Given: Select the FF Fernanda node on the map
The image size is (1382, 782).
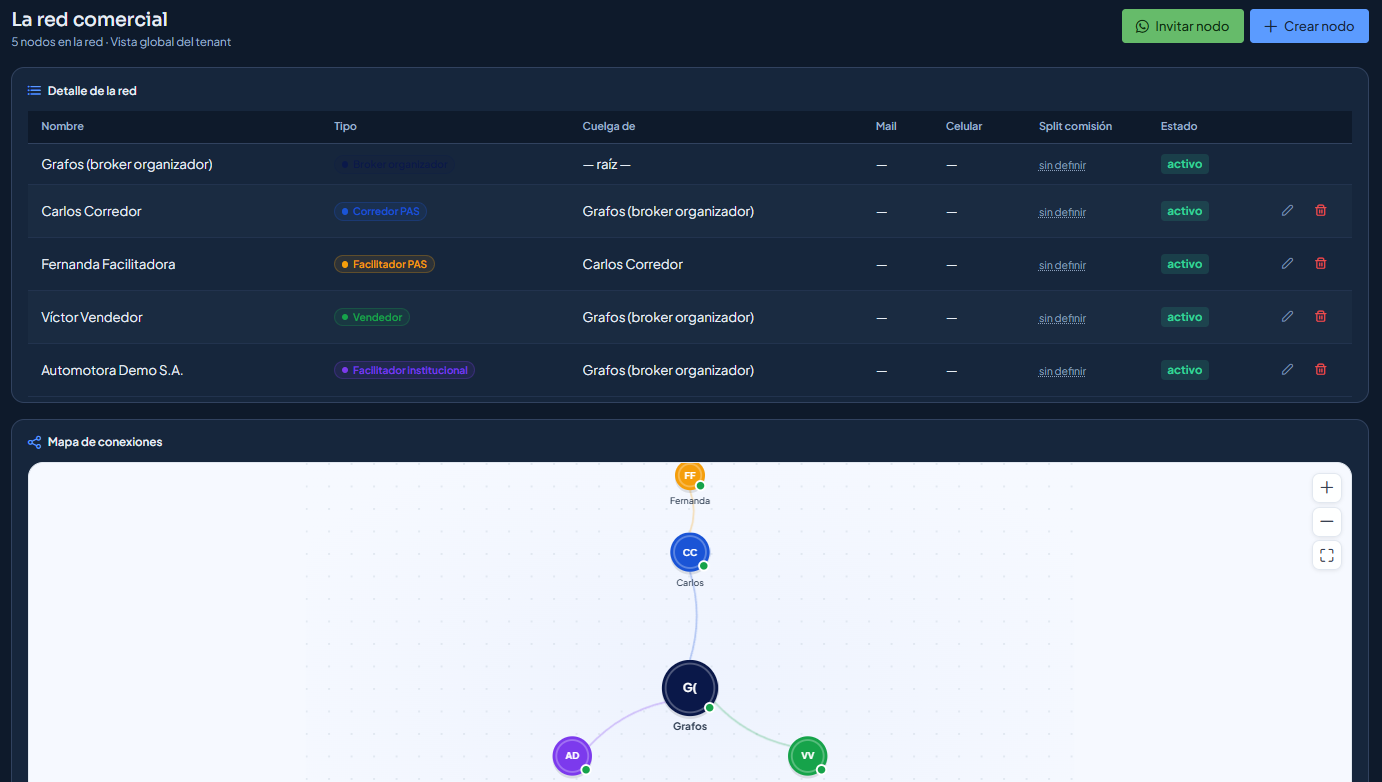Looking at the screenshot, I should (690, 476).
